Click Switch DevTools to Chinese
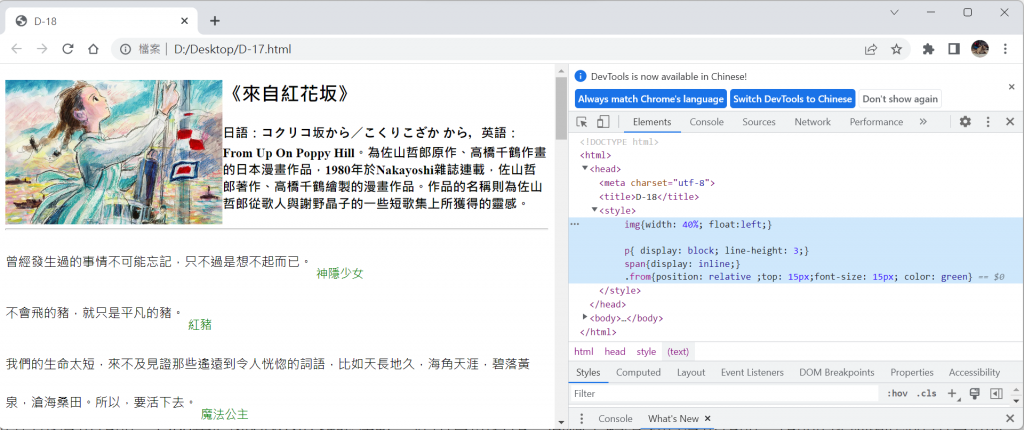 pyautogui.click(x=792, y=99)
